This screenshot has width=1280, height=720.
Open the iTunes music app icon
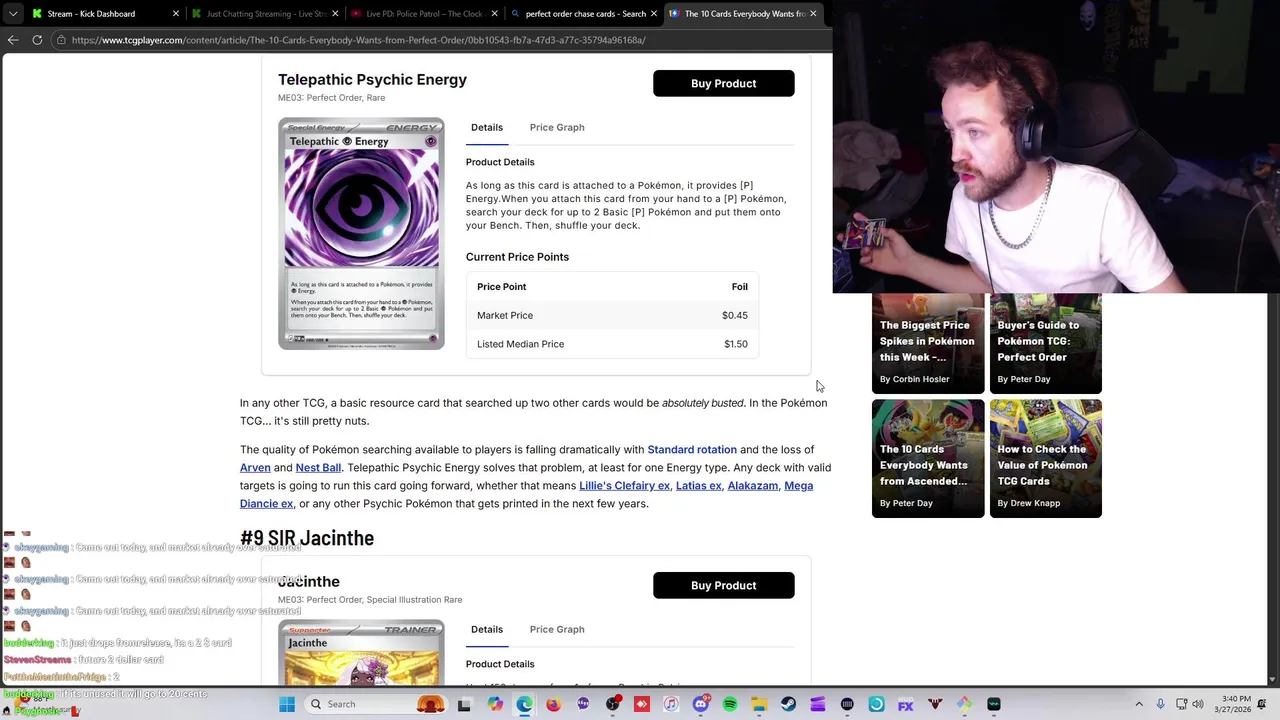[671, 704]
